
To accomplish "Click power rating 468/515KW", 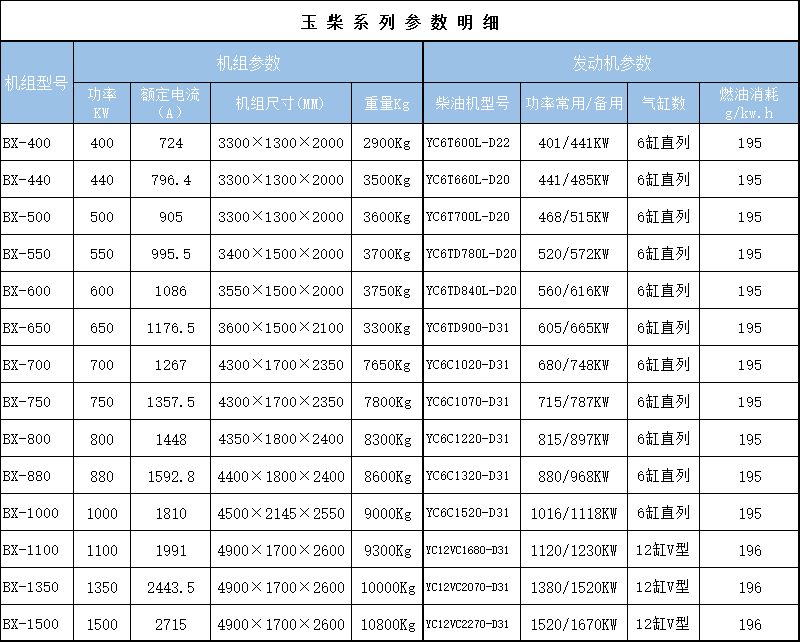I will [574, 217].
